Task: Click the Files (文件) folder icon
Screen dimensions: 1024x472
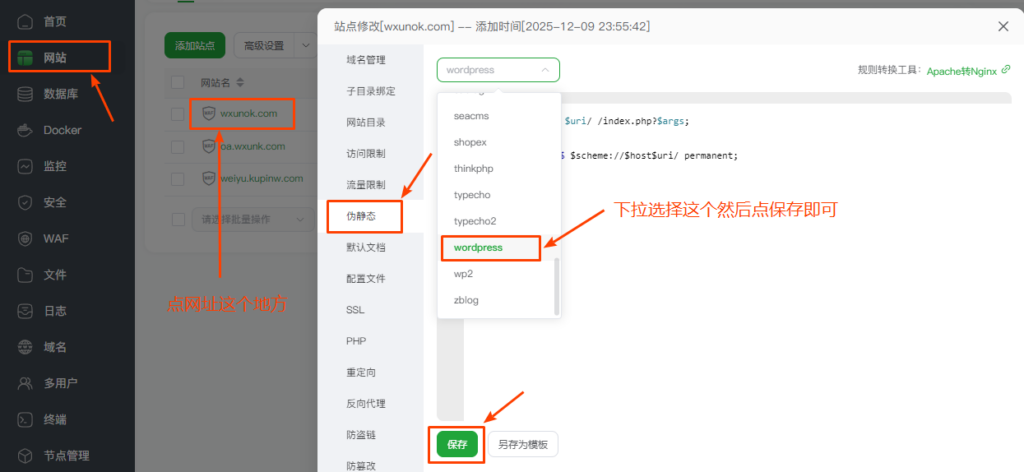Action: coord(25,275)
